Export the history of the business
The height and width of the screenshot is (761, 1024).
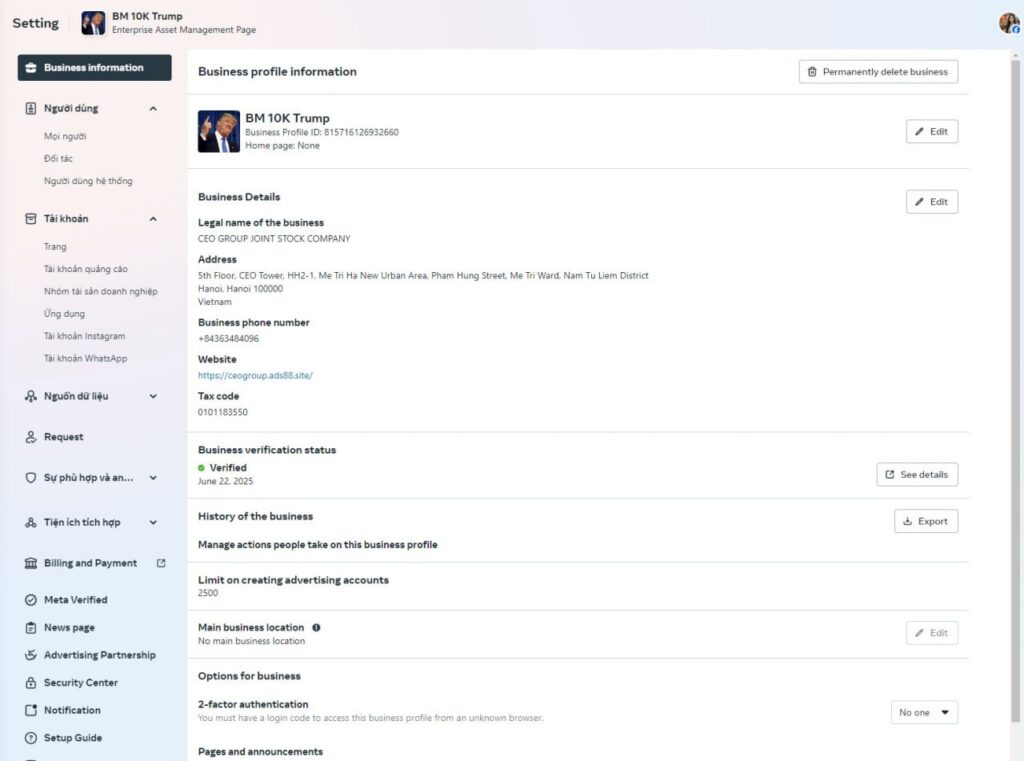point(926,521)
